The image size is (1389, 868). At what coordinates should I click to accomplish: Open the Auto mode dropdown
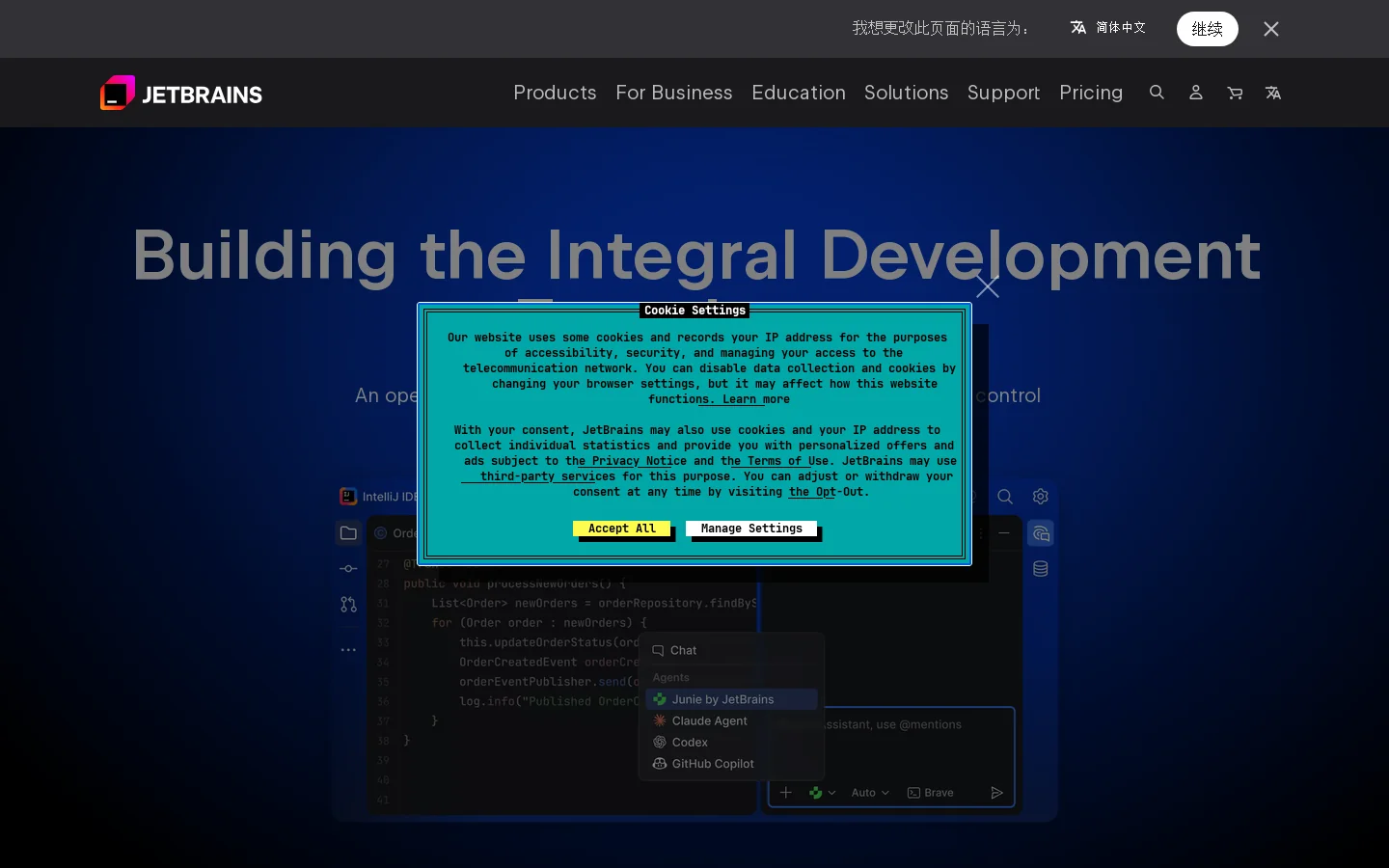(870, 793)
